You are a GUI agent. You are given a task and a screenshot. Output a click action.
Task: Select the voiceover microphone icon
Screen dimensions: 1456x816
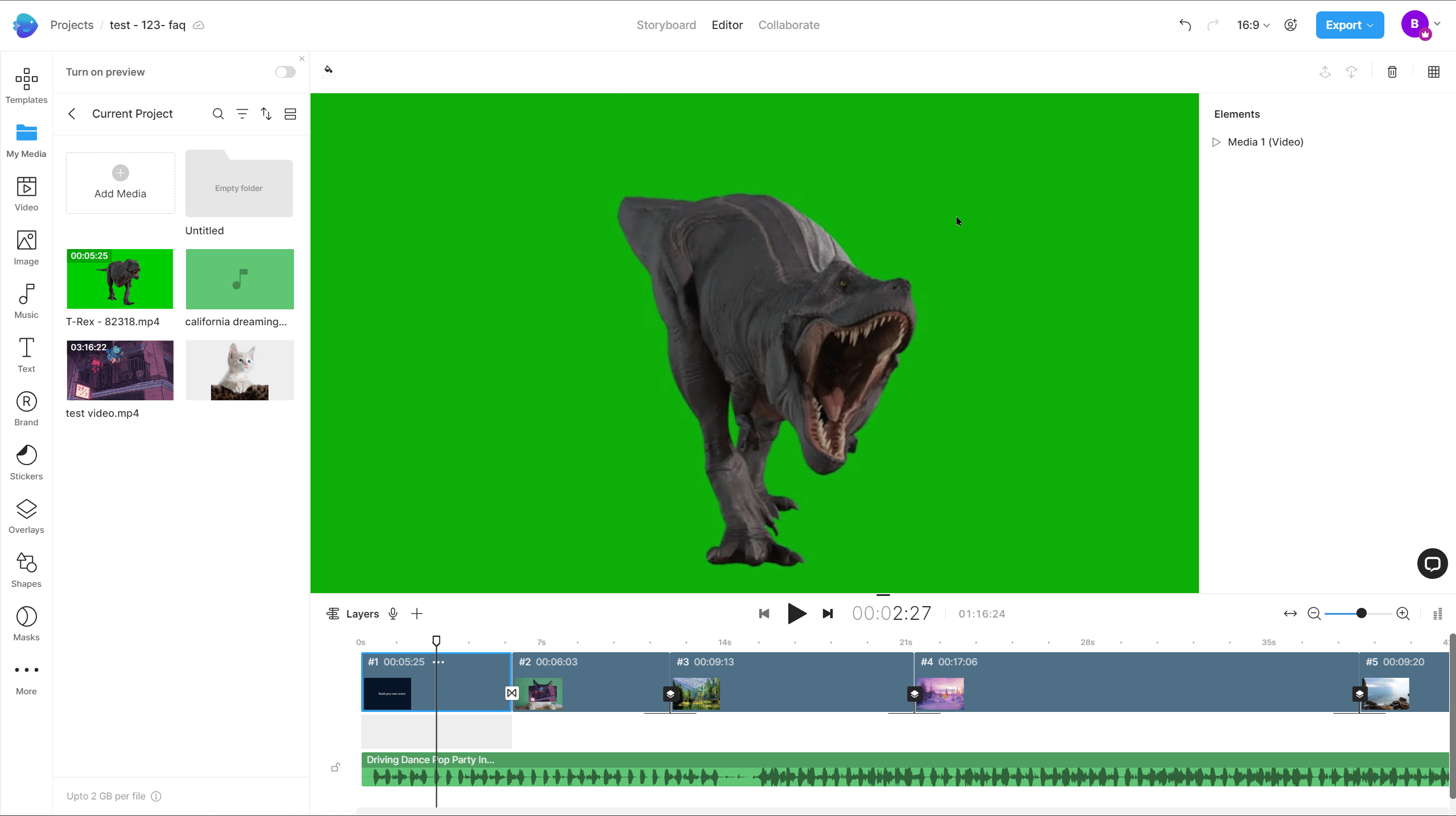(x=393, y=614)
